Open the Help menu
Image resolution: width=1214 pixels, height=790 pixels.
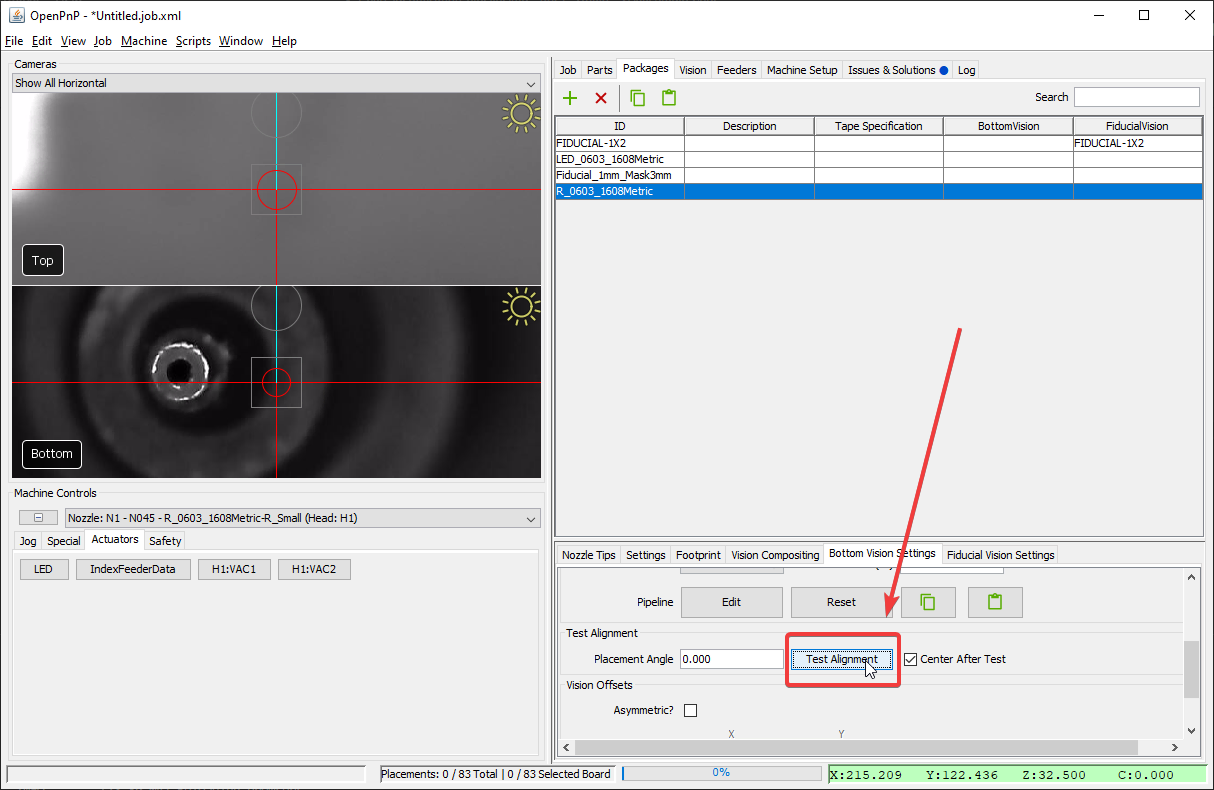[284, 41]
